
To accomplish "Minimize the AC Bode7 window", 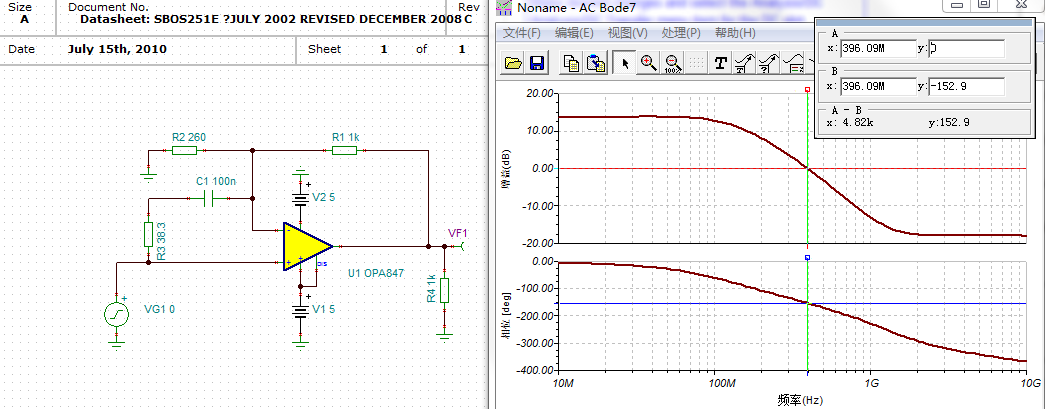I will (958, 5).
